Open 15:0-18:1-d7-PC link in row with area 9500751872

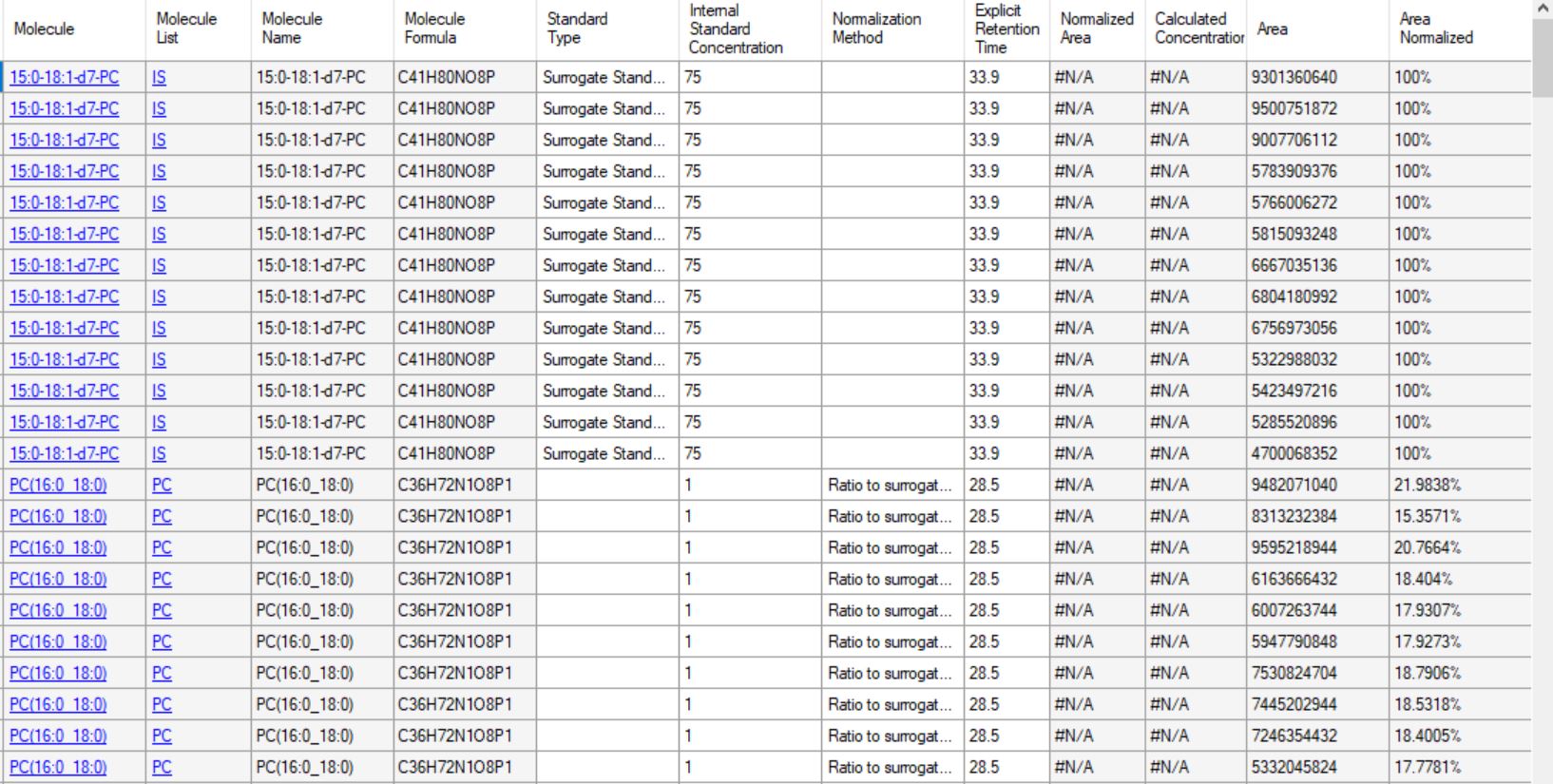click(x=64, y=109)
